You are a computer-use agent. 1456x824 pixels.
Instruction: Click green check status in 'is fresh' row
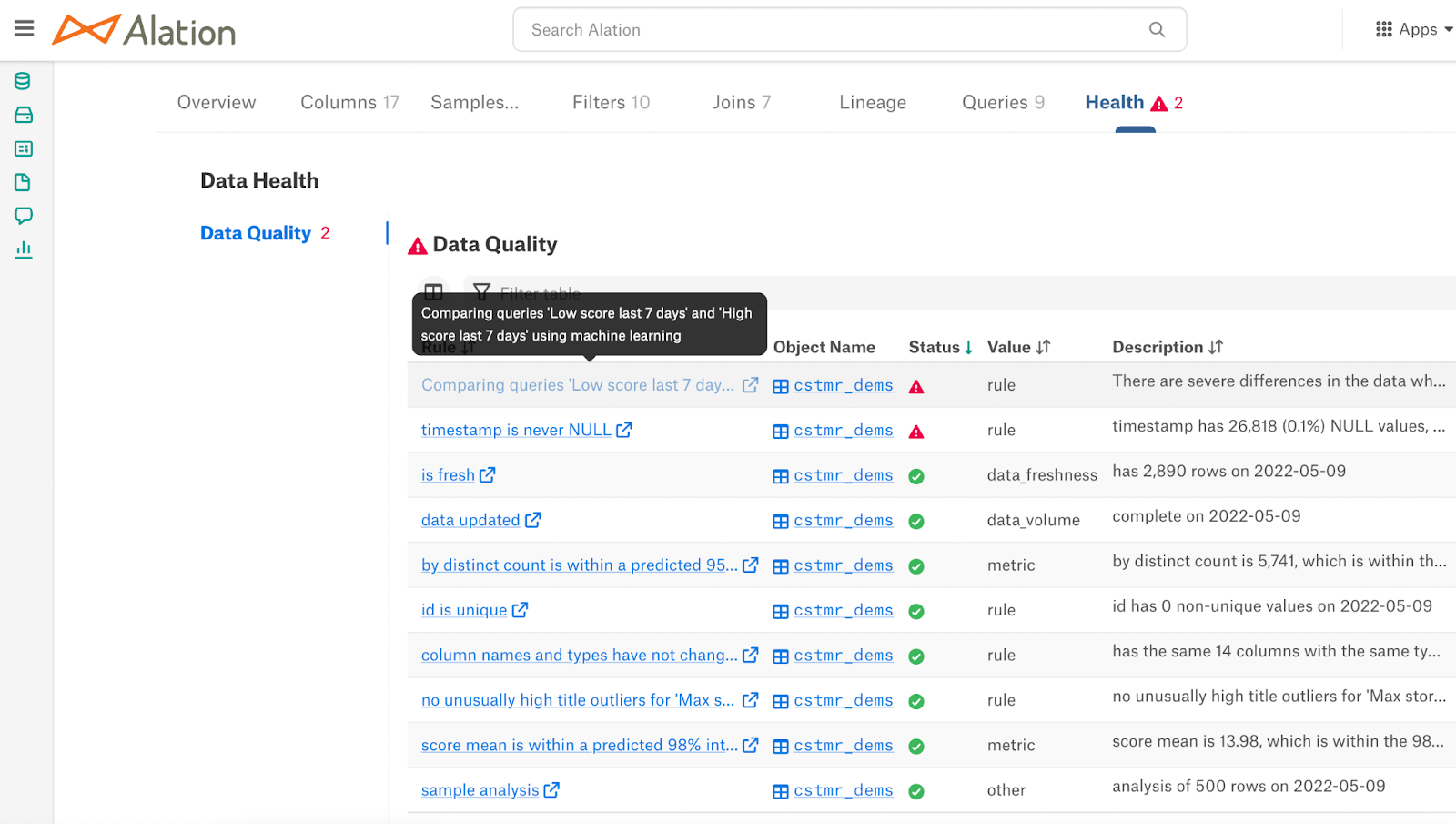coord(916,476)
